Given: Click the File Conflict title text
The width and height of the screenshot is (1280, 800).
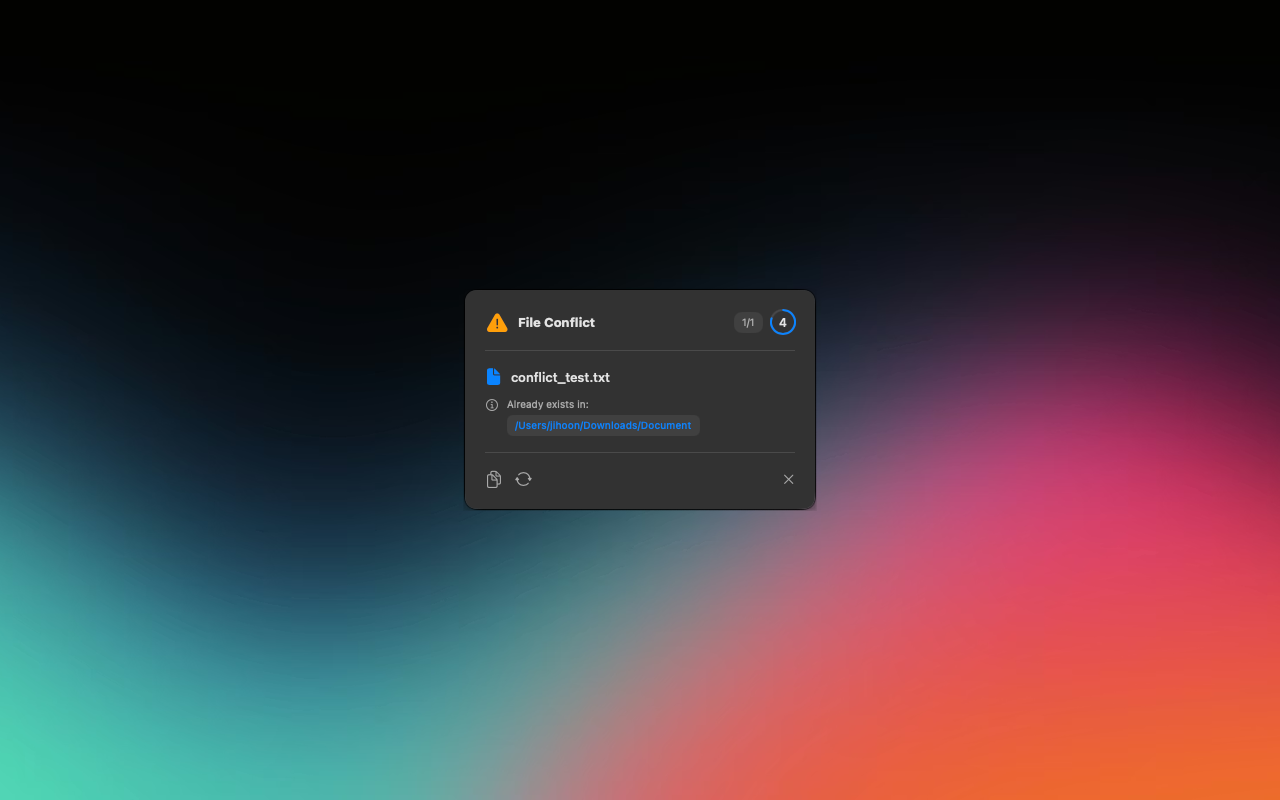Looking at the screenshot, I should coord(556,323).
